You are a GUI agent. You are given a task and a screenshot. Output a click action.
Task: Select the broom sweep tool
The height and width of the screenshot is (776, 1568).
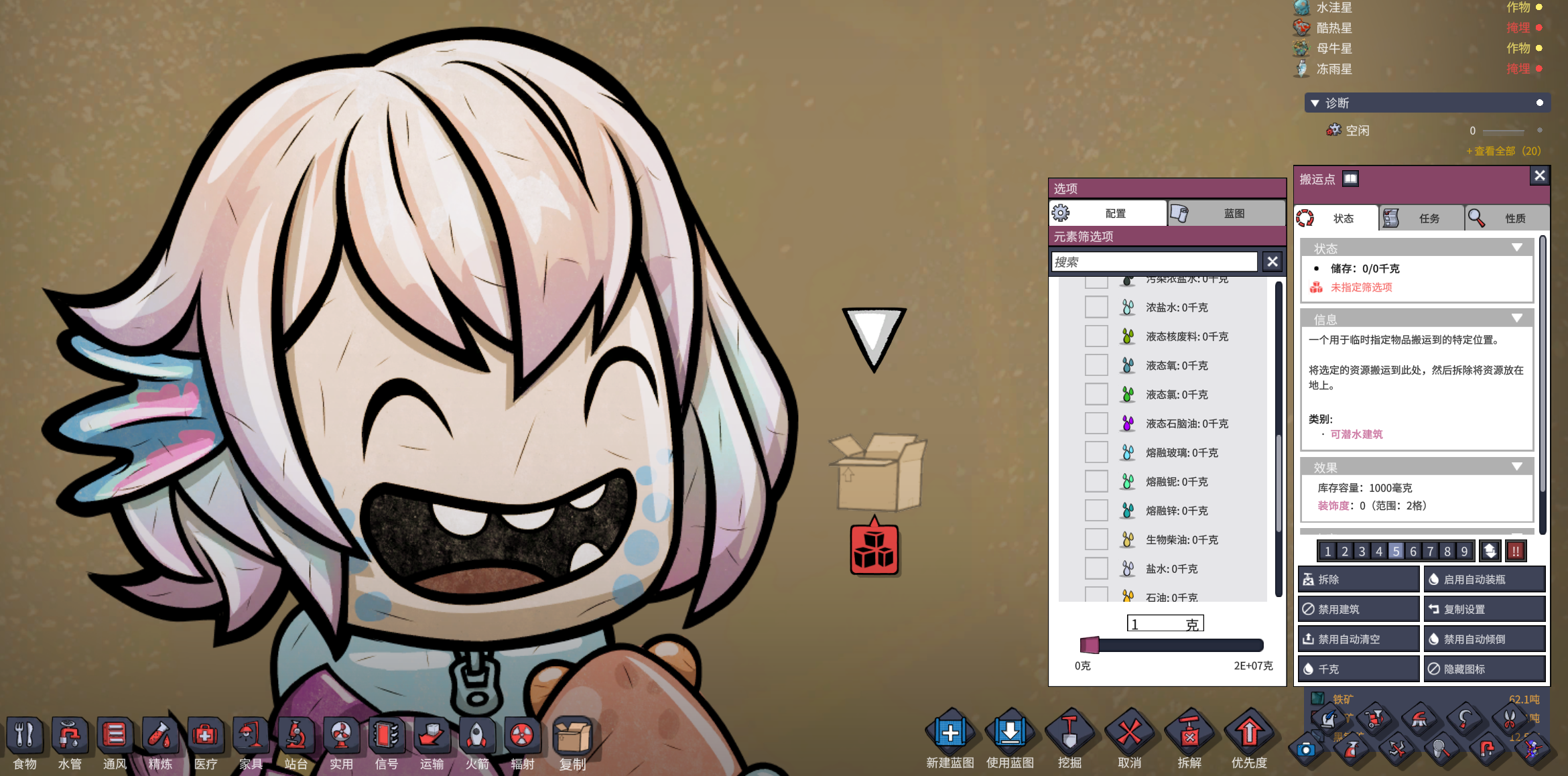point(1419,720)
